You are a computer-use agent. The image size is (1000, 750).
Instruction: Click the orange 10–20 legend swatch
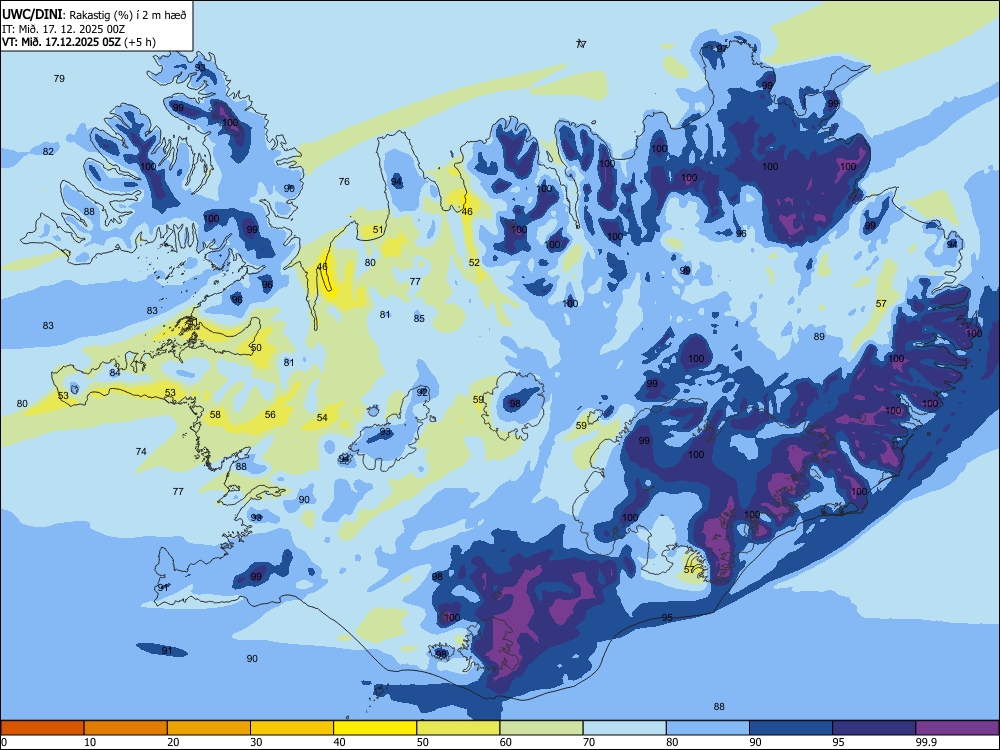126,728
